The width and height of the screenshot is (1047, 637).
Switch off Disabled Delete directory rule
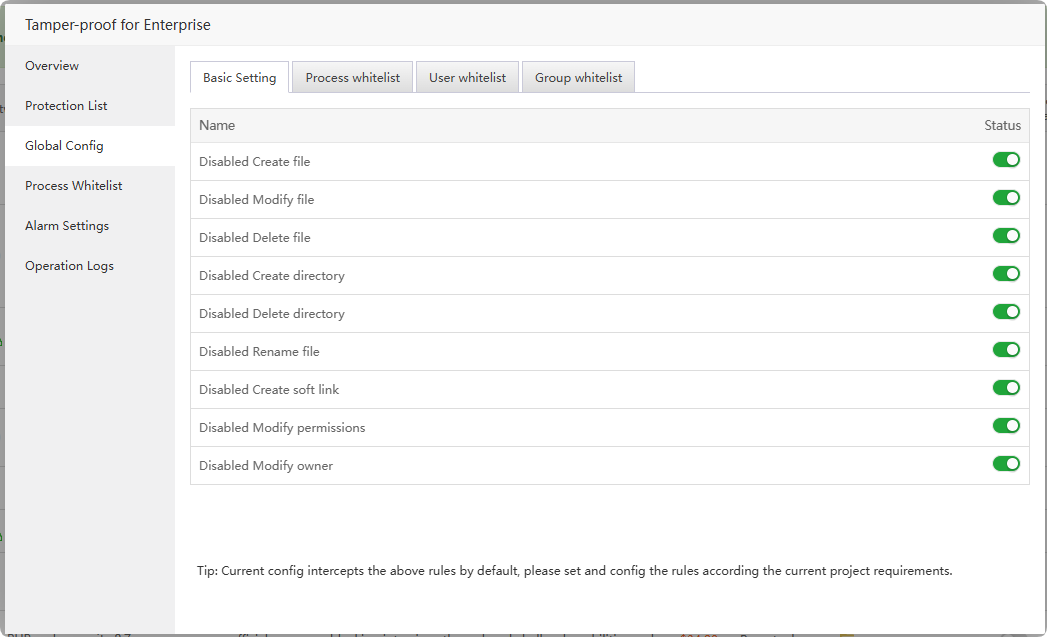[x=1006, y=312]
